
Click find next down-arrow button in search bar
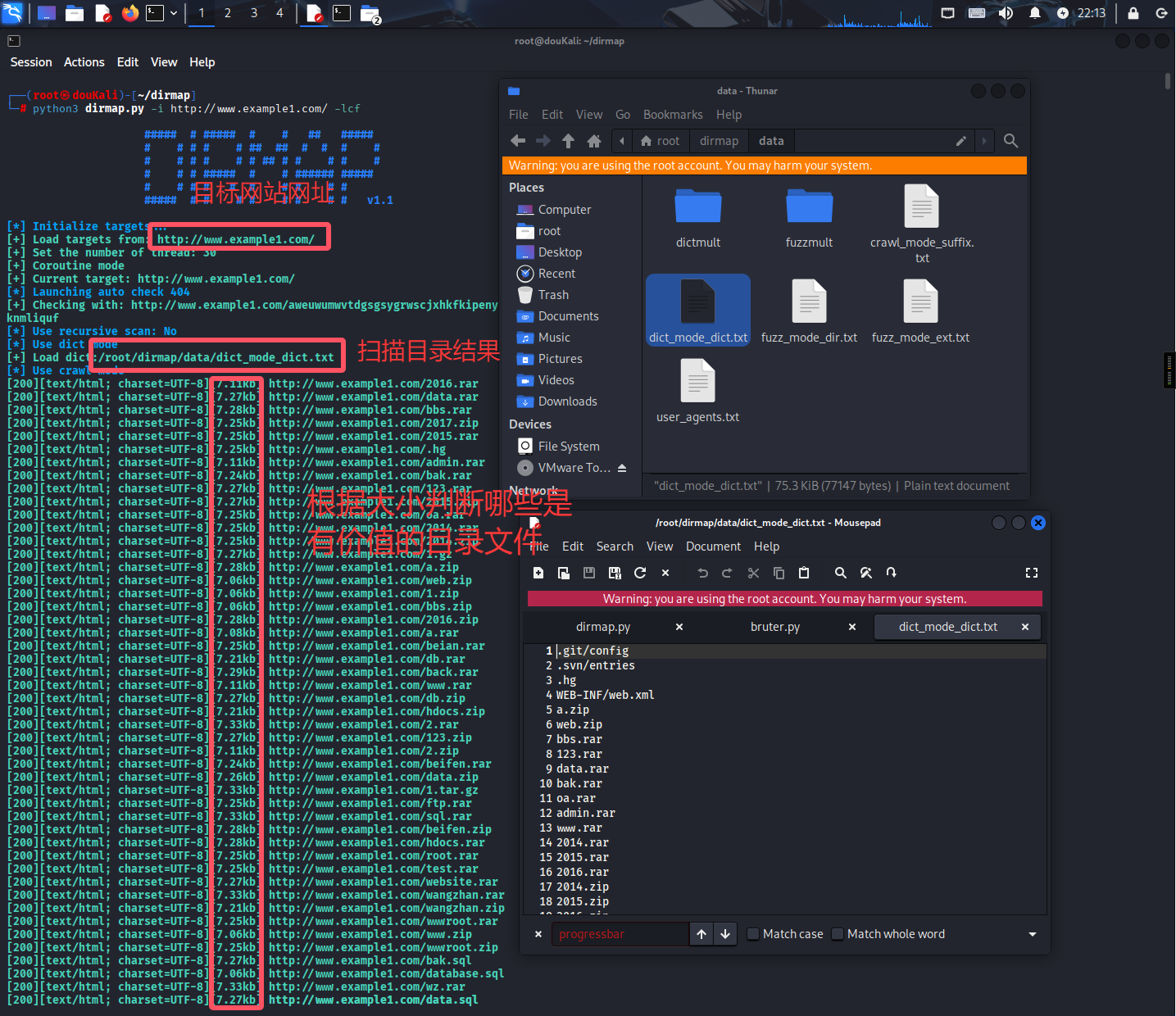coord(725,934)
